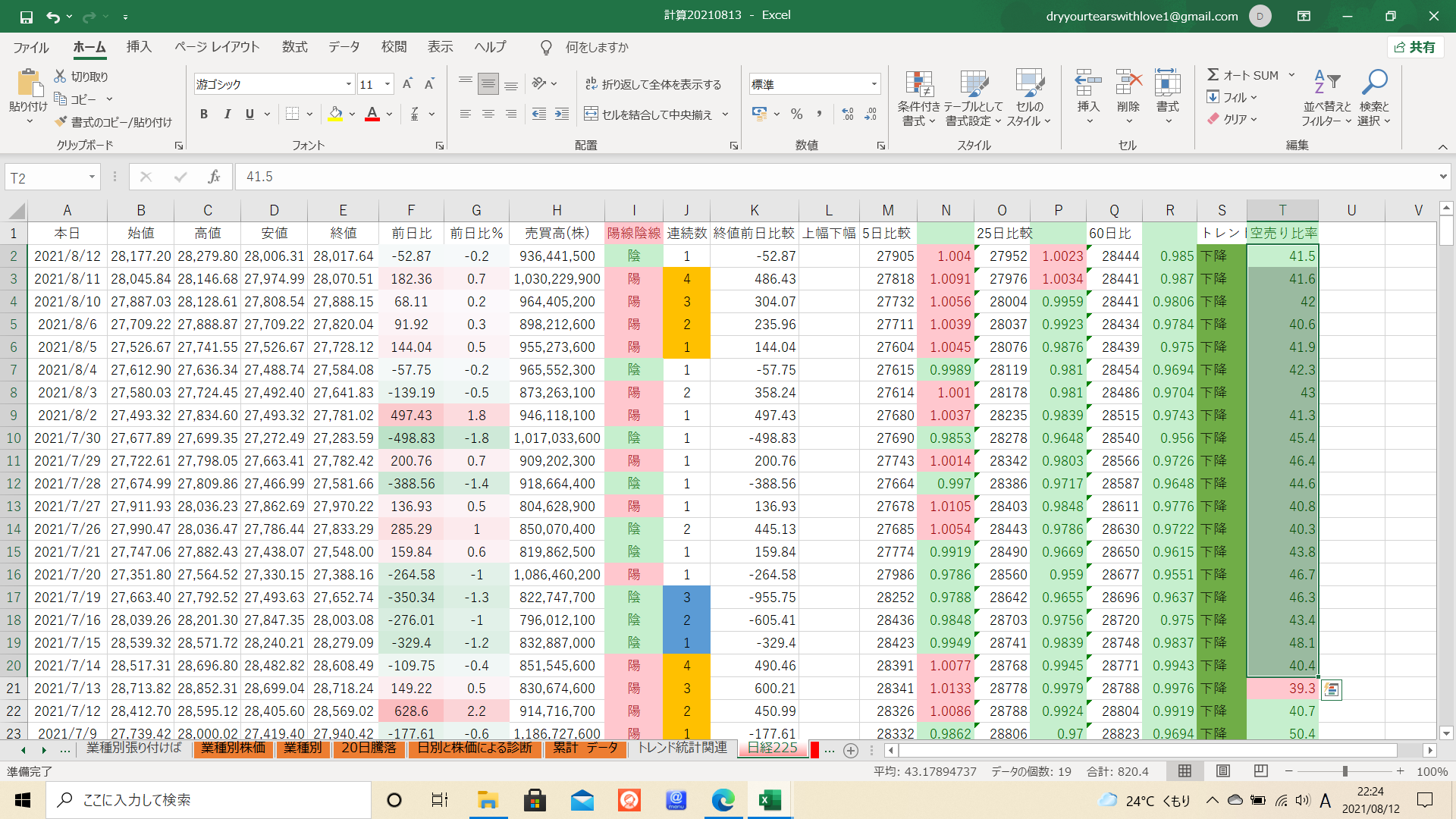The height and width of the screenshot is (819, 1456).
Task: Select the column T header
Action: [1282, 210]
